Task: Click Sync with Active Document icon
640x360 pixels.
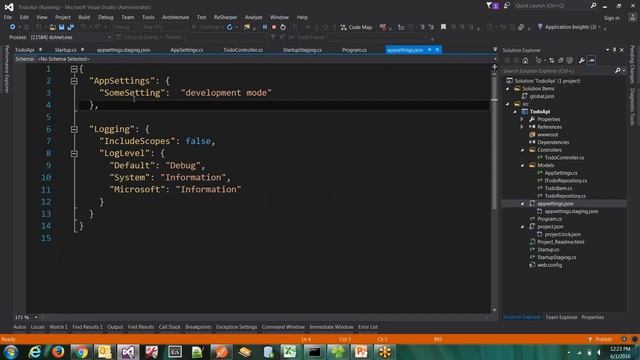Action: pos(551,60)
